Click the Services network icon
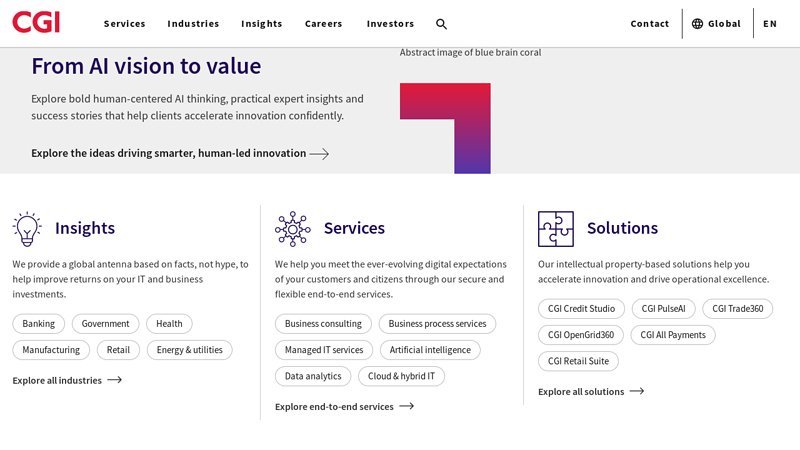Viewport: 800px width, 450px height. pyautogui.click(x=292, y=229)
